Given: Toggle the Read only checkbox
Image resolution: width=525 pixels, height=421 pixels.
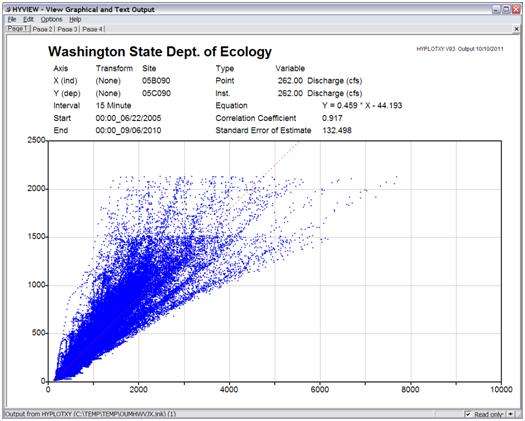Looking at the screenshot, I should [468, 414].
